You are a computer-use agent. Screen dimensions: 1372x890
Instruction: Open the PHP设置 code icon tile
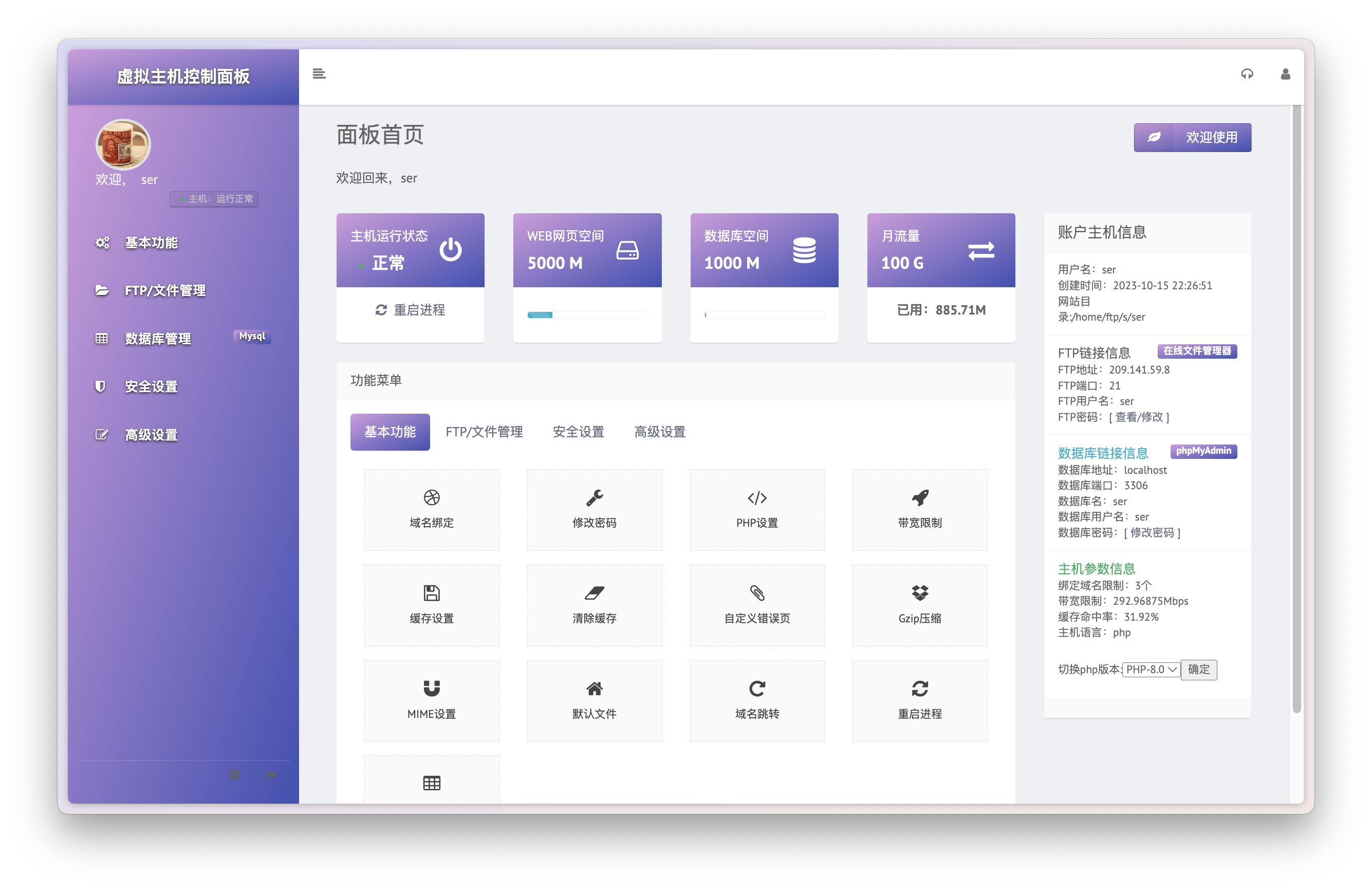coord(756,510)
